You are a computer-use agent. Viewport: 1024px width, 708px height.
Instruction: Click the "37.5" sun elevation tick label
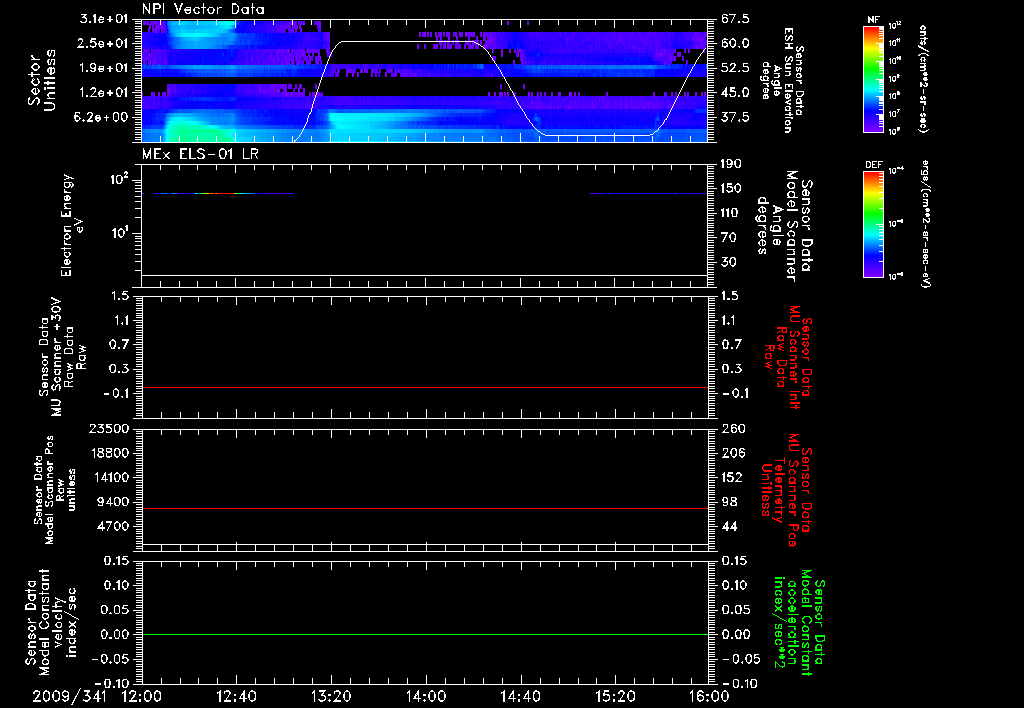point(735,118)
